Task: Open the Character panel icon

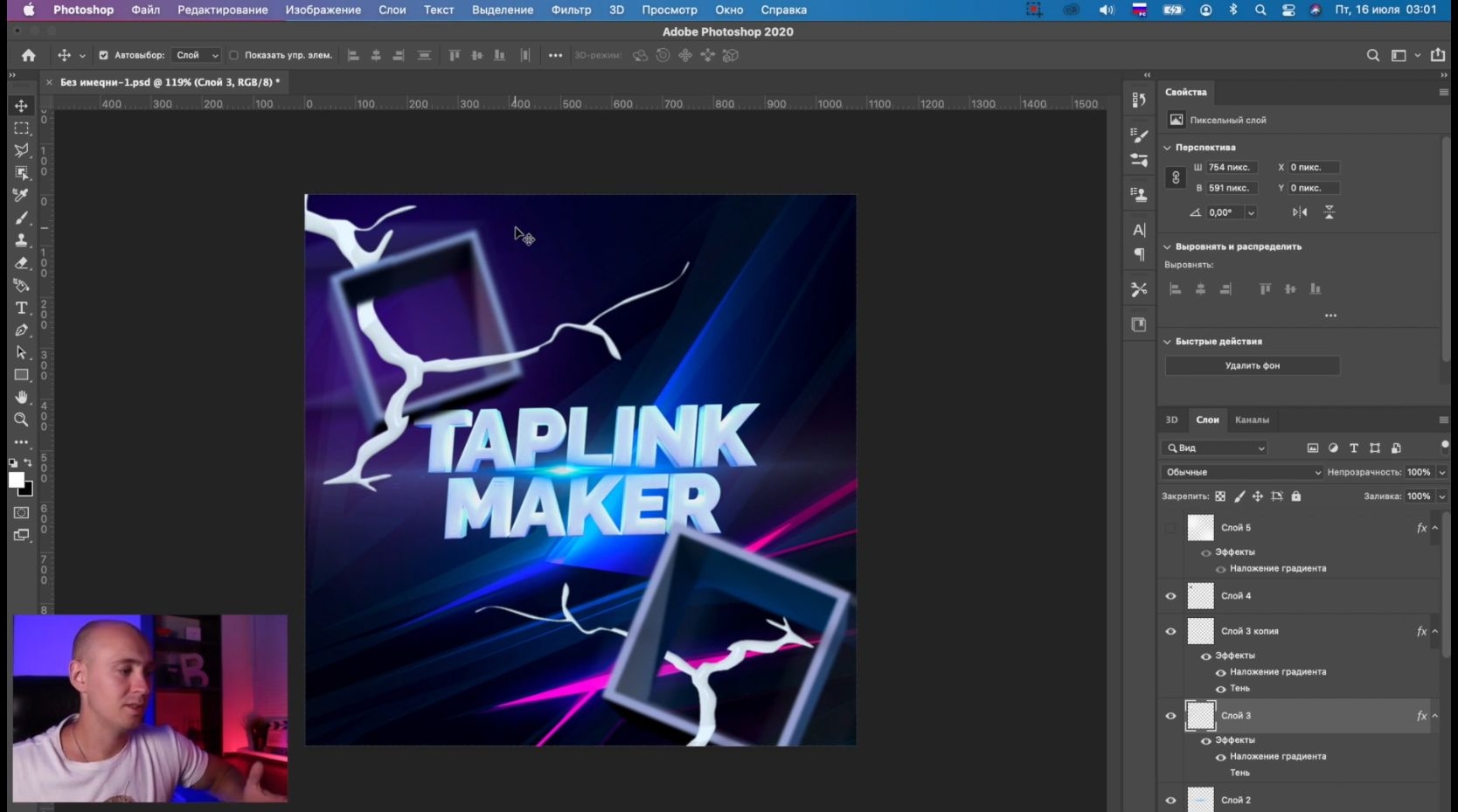Action: coord(1139,230)
